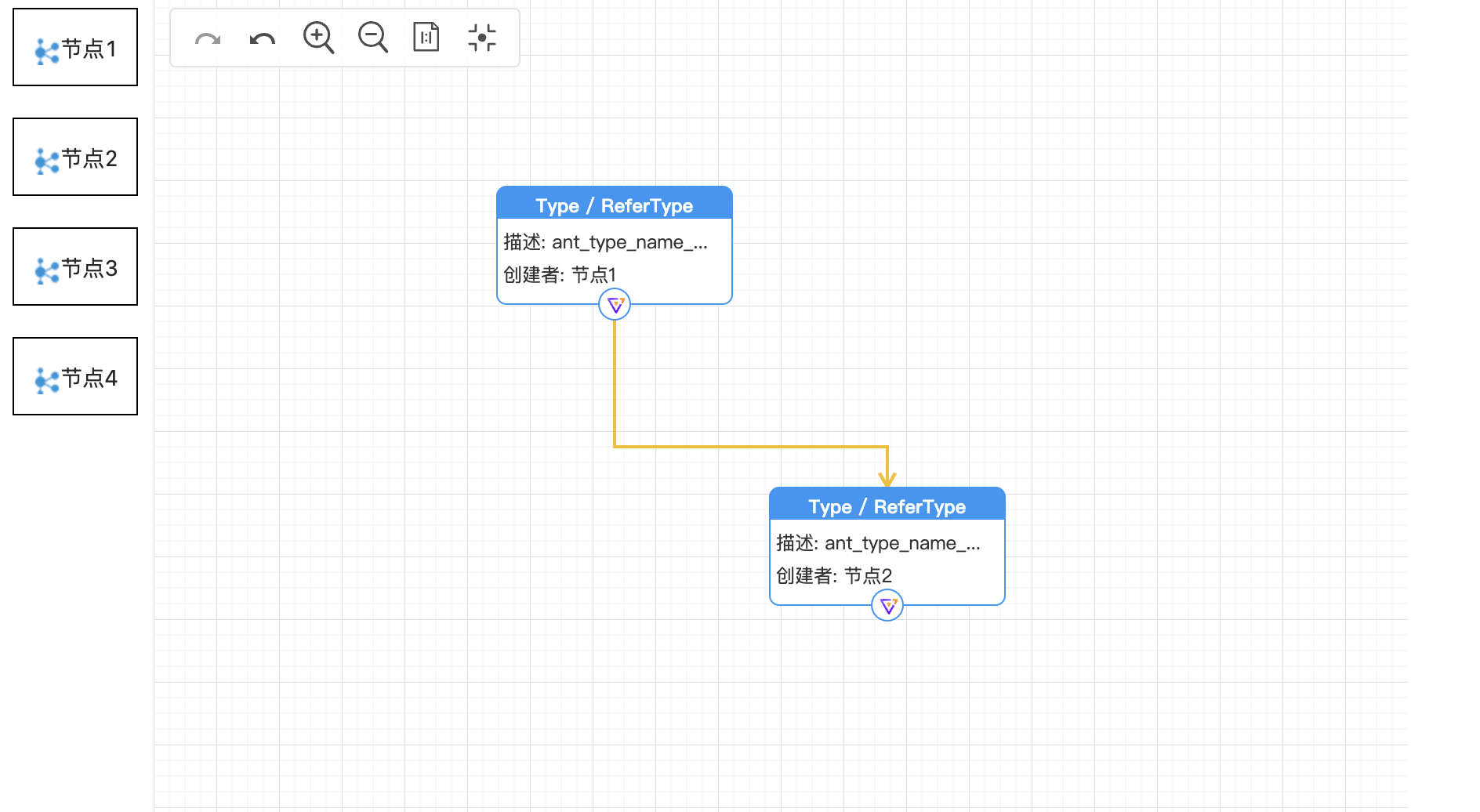Select the yellow connector edge between cards

751,447
